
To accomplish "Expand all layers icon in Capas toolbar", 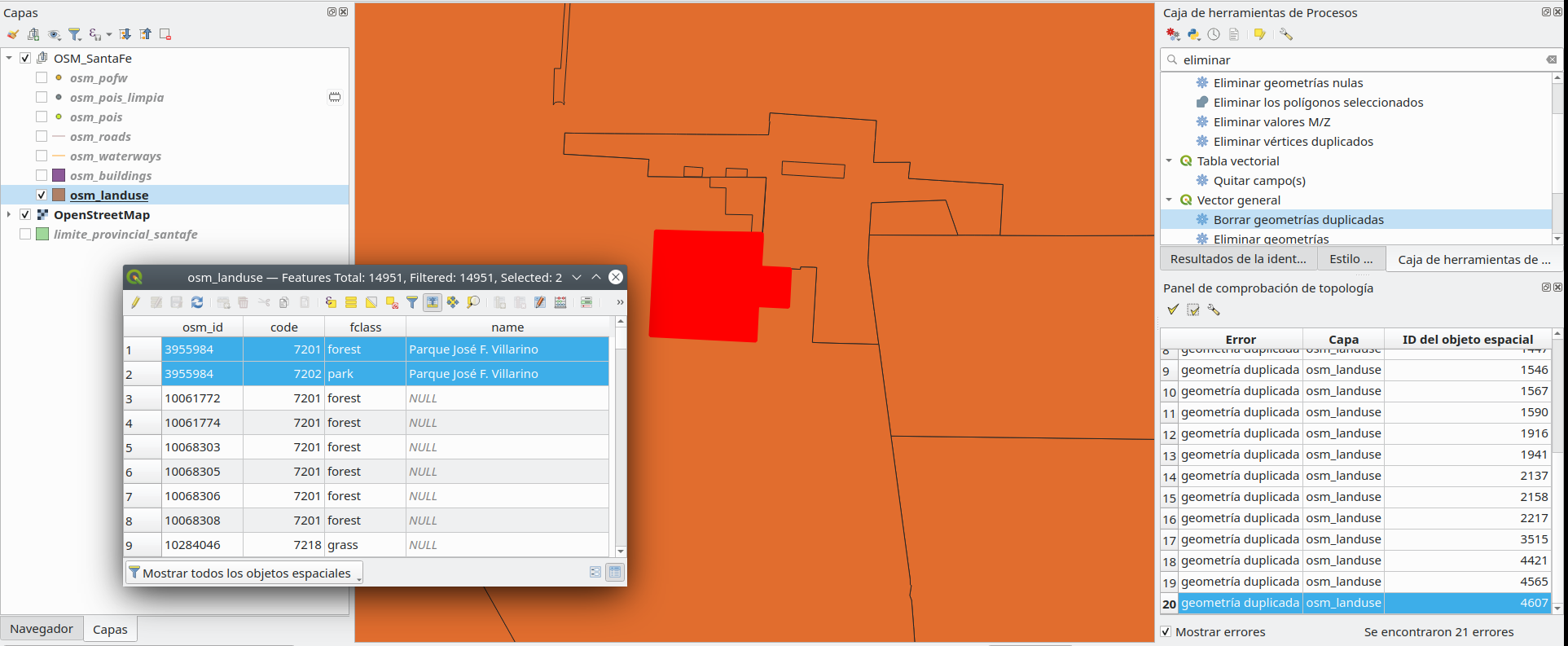I will coord(125,34).
